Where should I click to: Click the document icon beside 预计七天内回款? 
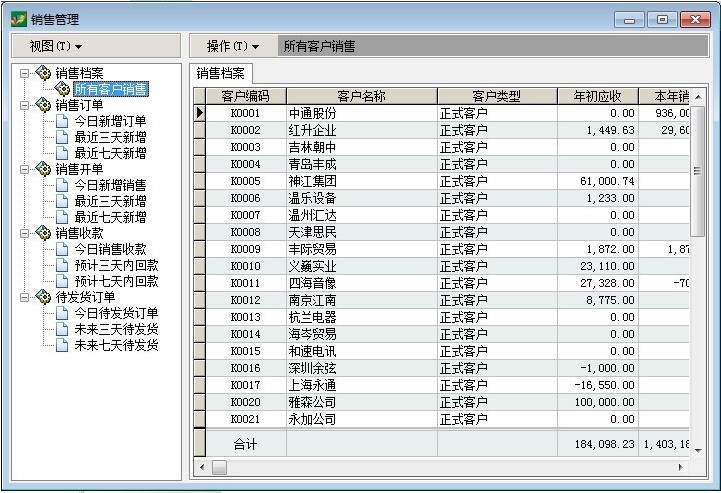(x=62, y=281)
